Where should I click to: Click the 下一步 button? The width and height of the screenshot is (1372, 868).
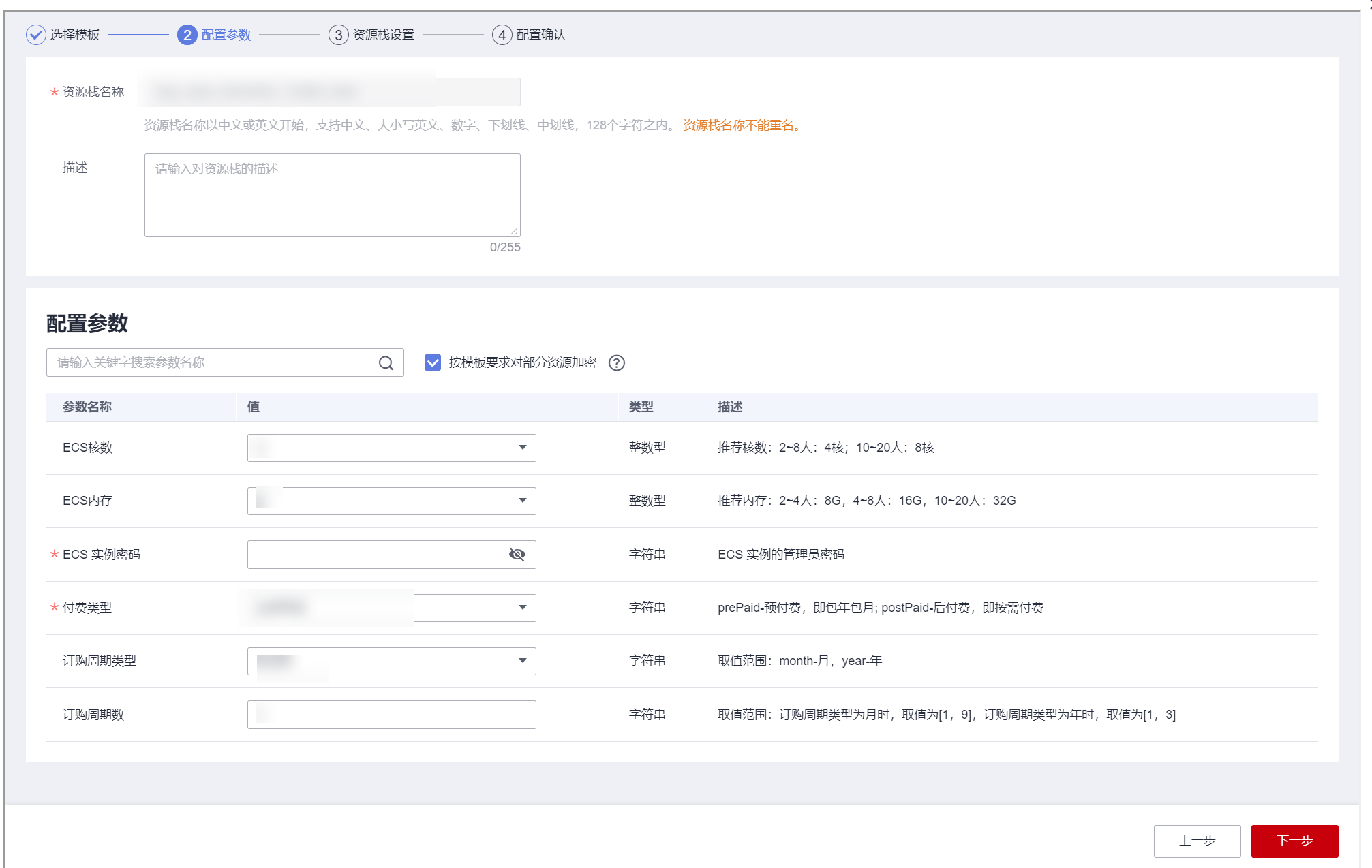point(1294,841)
